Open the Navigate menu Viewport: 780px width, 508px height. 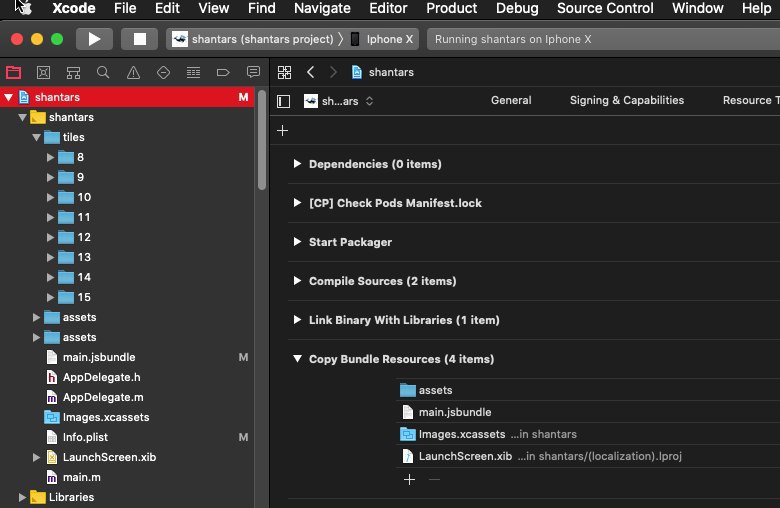click(322, 8)
